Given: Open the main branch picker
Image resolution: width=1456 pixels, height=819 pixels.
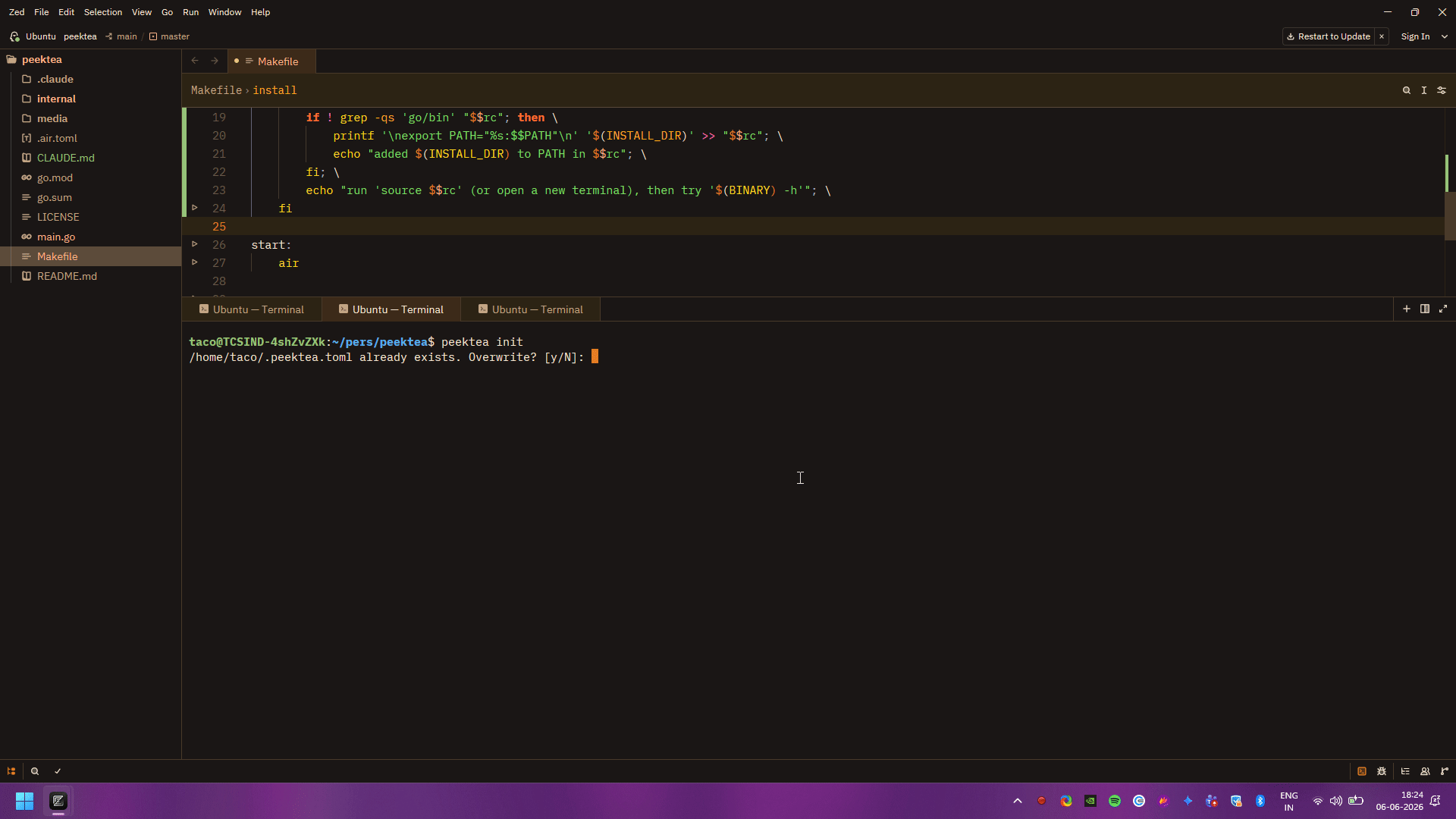Looking at the screenshot, I should 121,36.
